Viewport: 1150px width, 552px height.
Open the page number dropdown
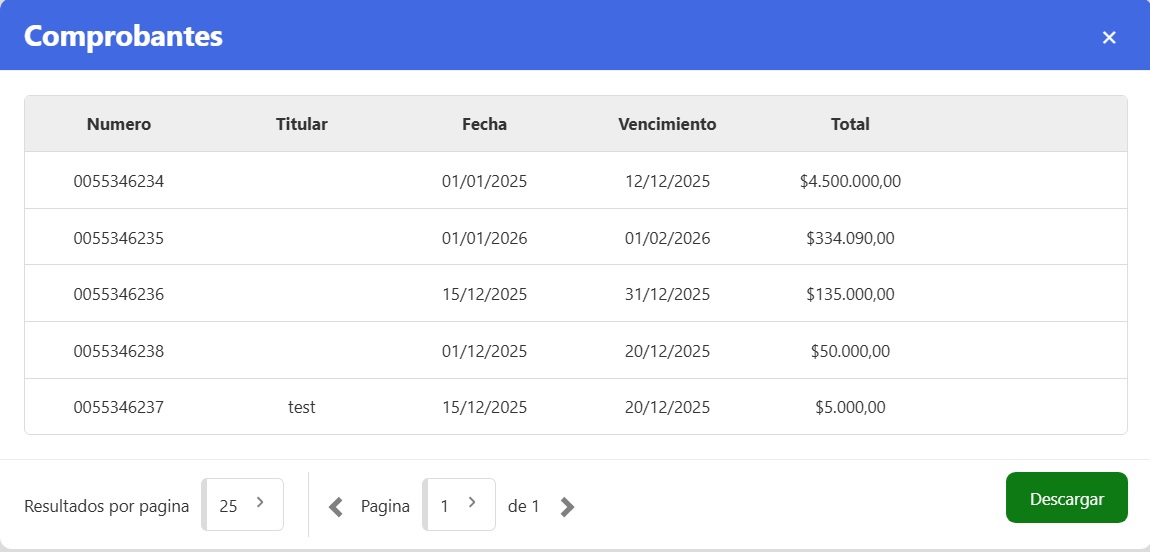click(x=459, y=505)
